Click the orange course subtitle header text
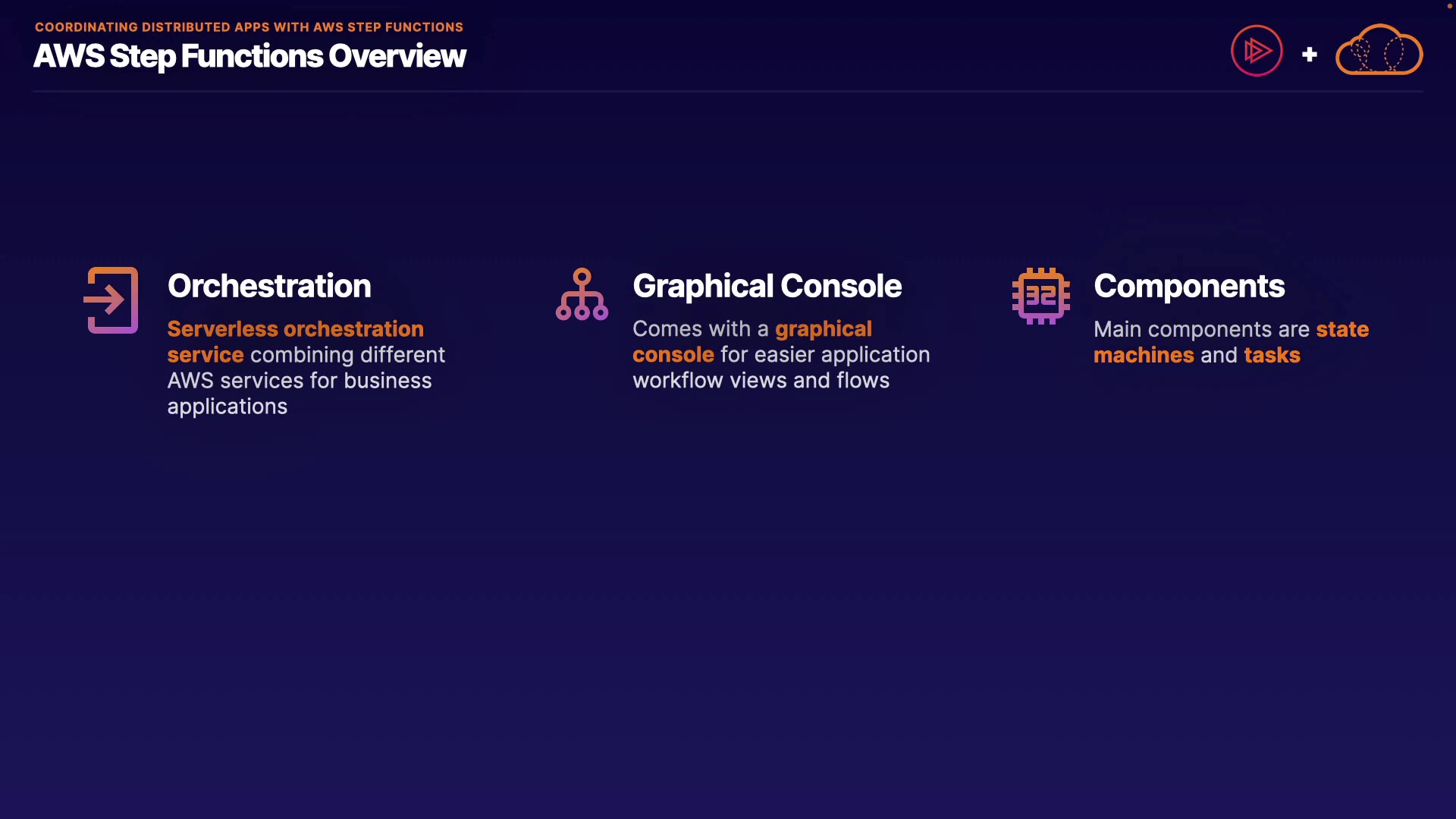 (249, 27)
